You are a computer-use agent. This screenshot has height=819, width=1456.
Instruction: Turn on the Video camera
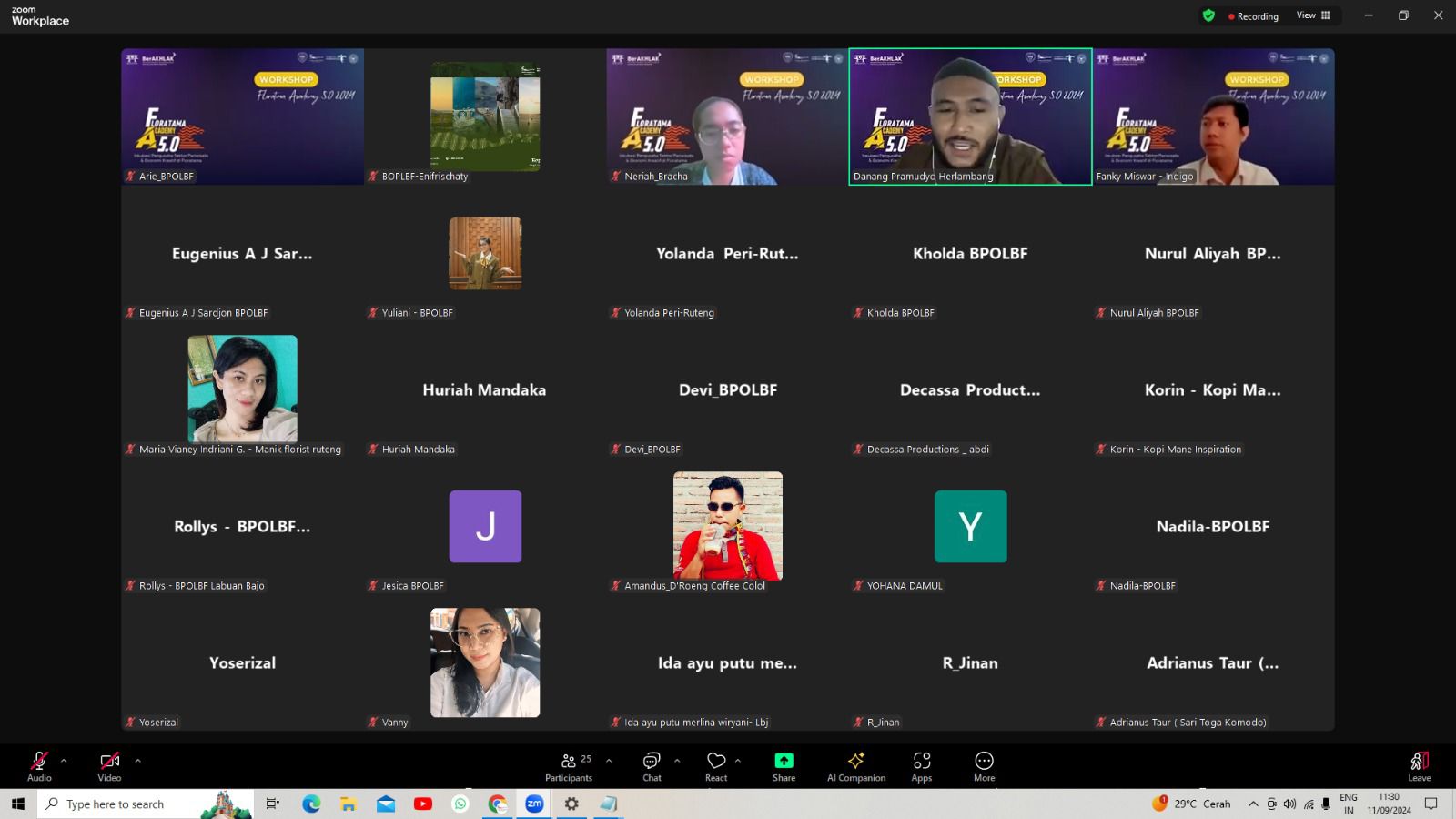pyautogui.click(x=109, y=766)
